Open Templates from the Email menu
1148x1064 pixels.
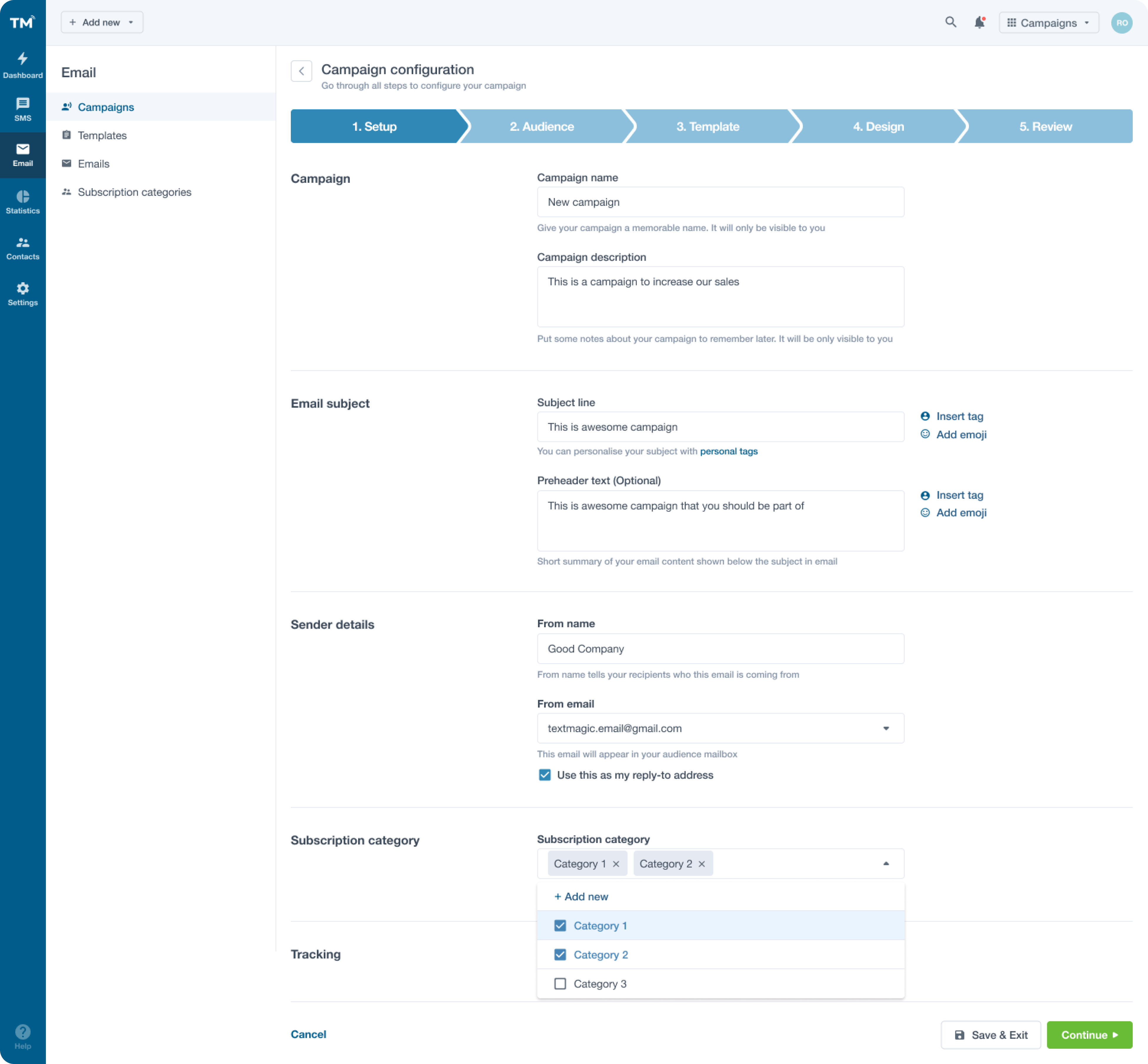click(x=102, y=135)
